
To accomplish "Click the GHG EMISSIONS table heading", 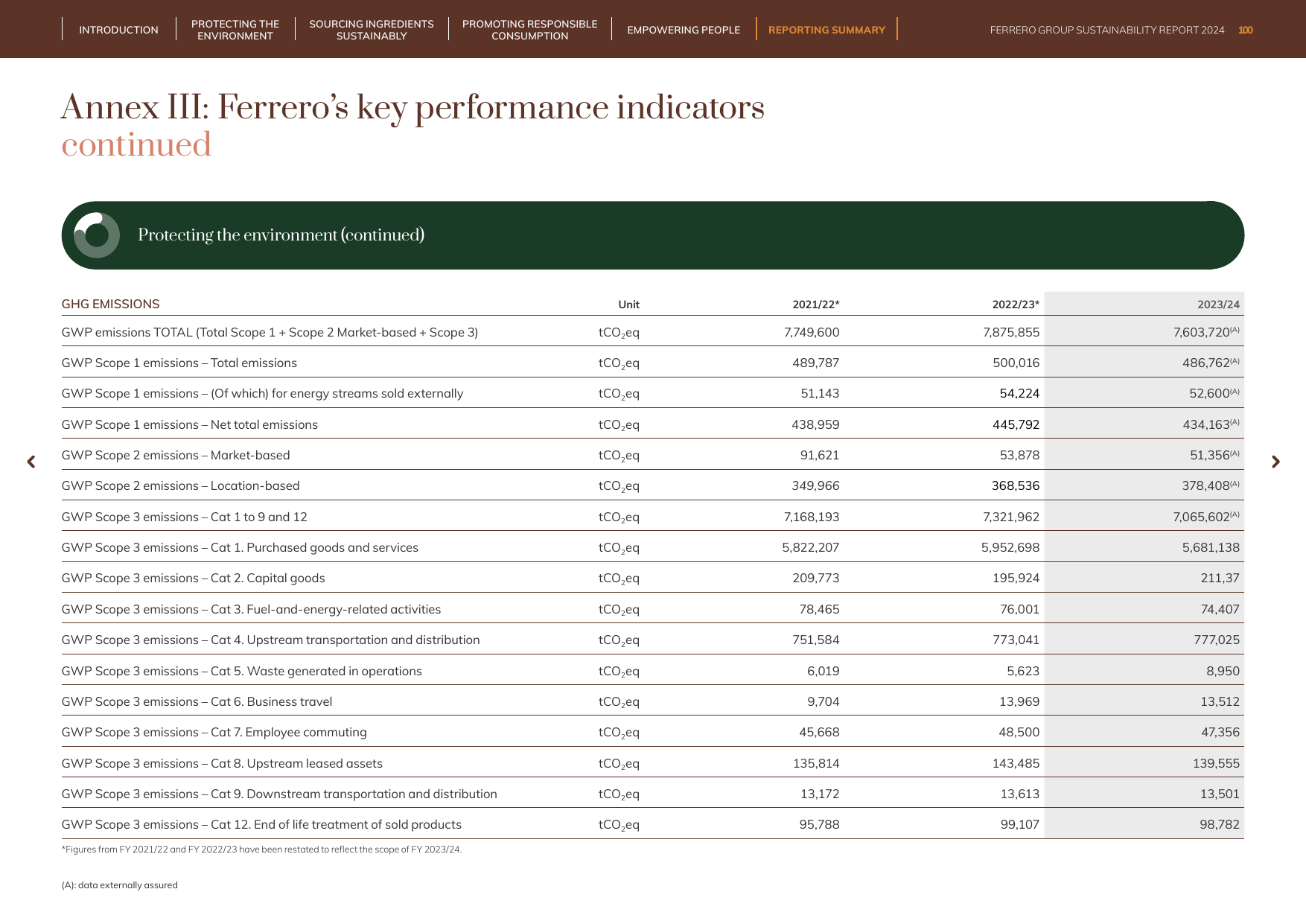I will 110,304.
